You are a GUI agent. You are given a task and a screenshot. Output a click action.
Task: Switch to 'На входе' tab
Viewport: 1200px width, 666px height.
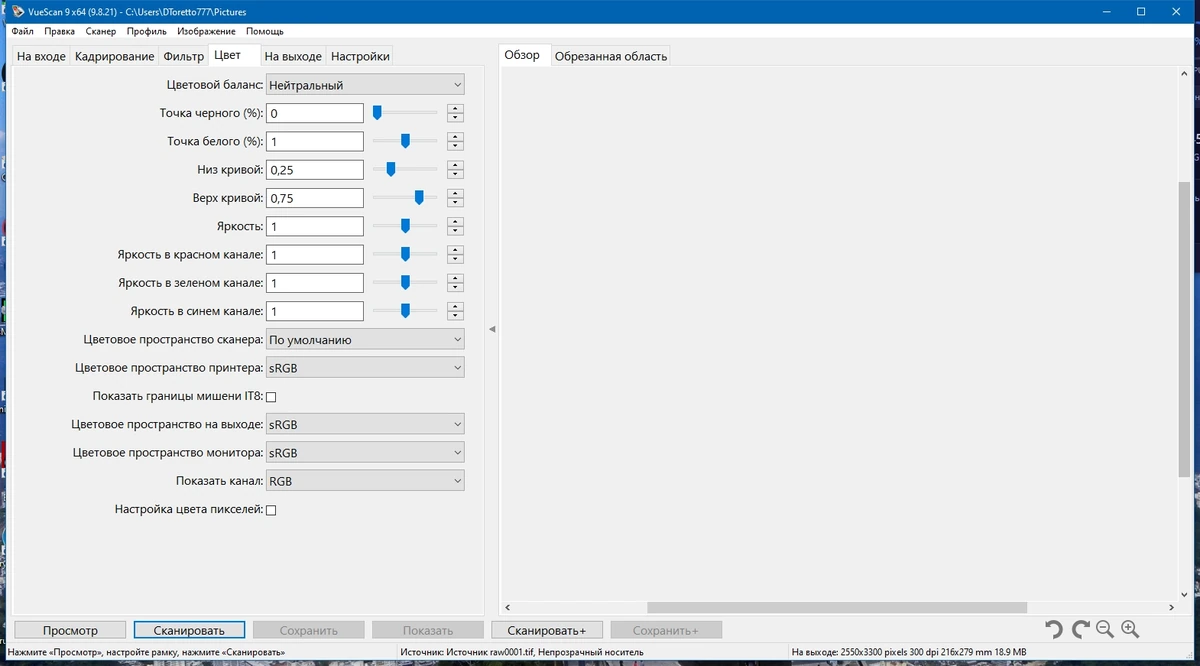(x=41, y=57)
